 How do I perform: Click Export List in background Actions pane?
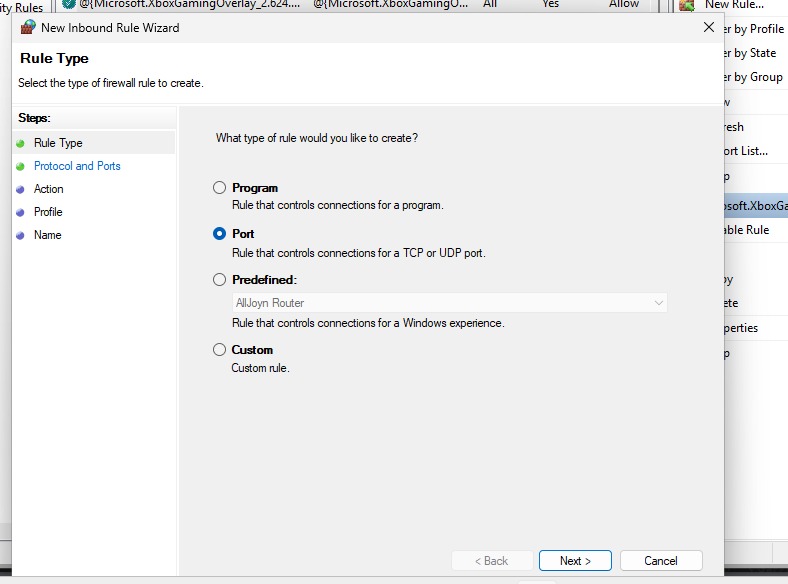[x=746, y=151]
